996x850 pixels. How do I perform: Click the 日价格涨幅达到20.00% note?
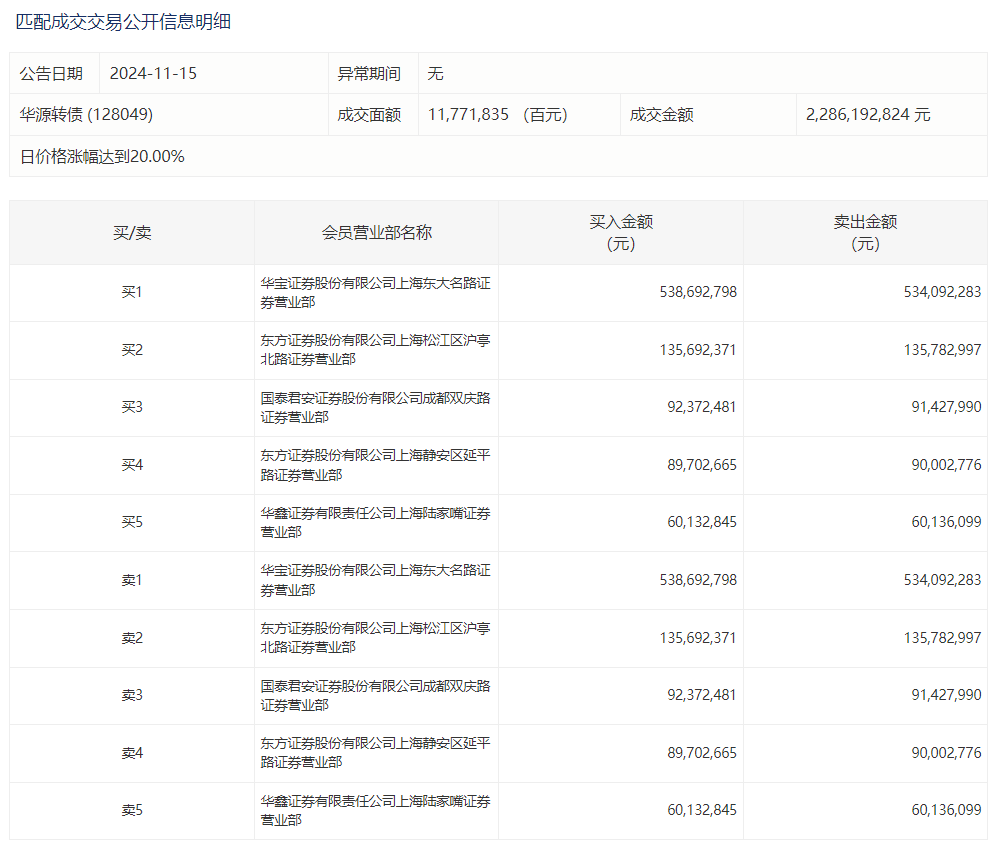click(x=102, y=156)
